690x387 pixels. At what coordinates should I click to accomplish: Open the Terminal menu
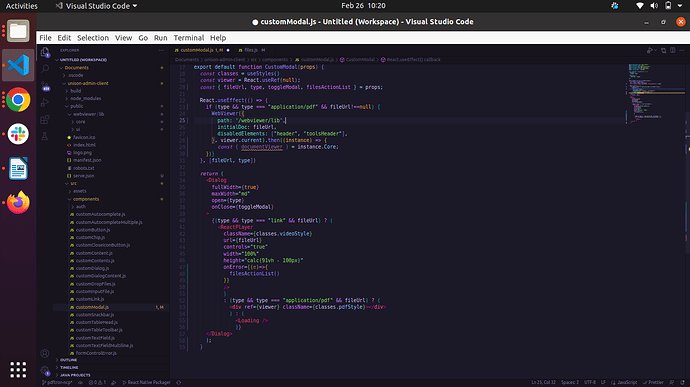[x=189, y=38]
